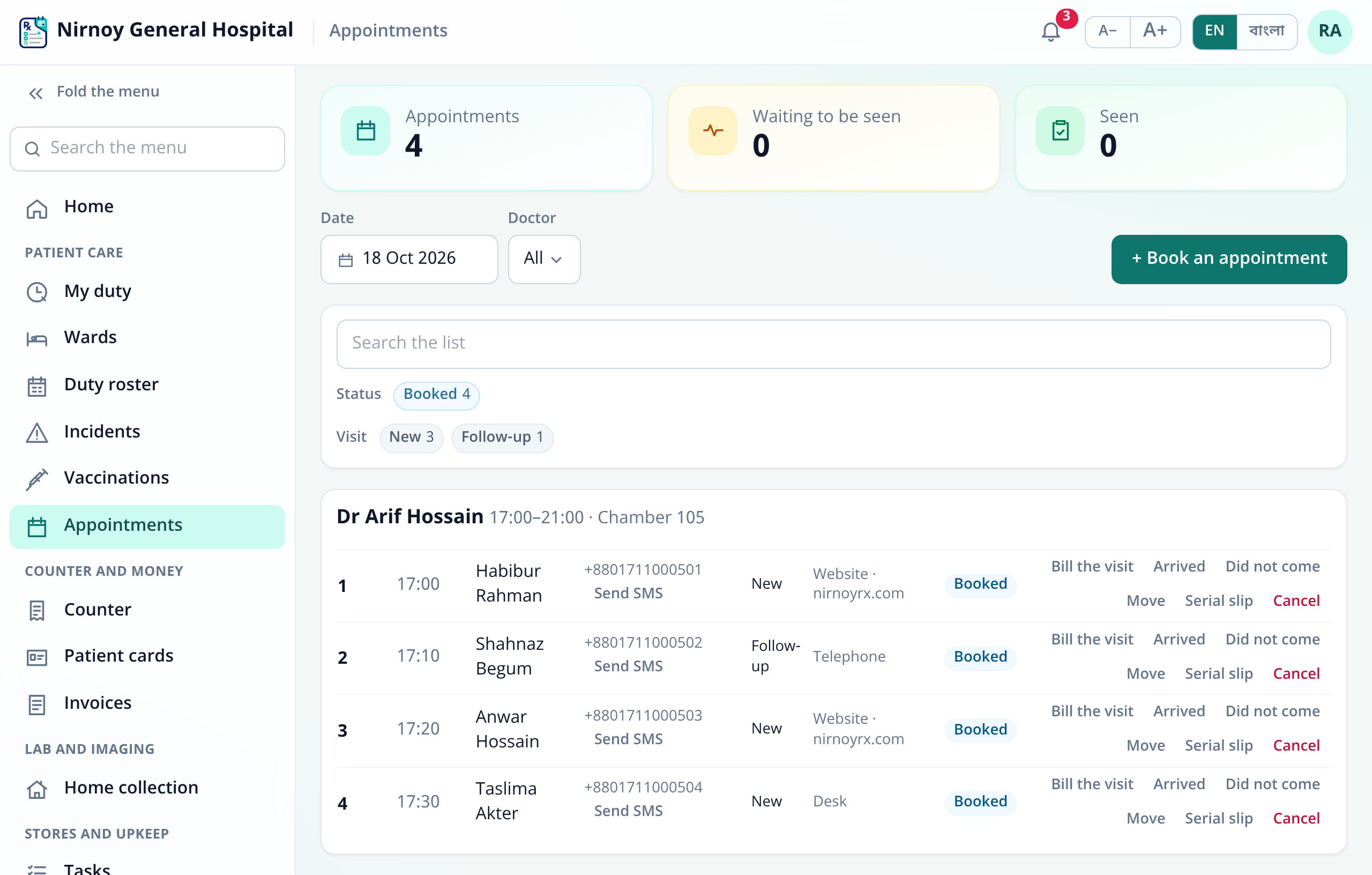Switch language to বাংলা

1266,31
